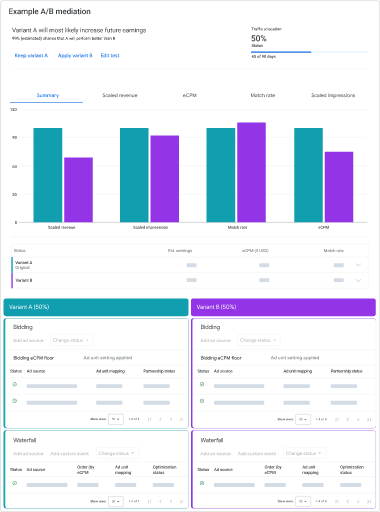
Task: Open Show rows selector in Variant A Waterfall
Action: tap(116, 501)
